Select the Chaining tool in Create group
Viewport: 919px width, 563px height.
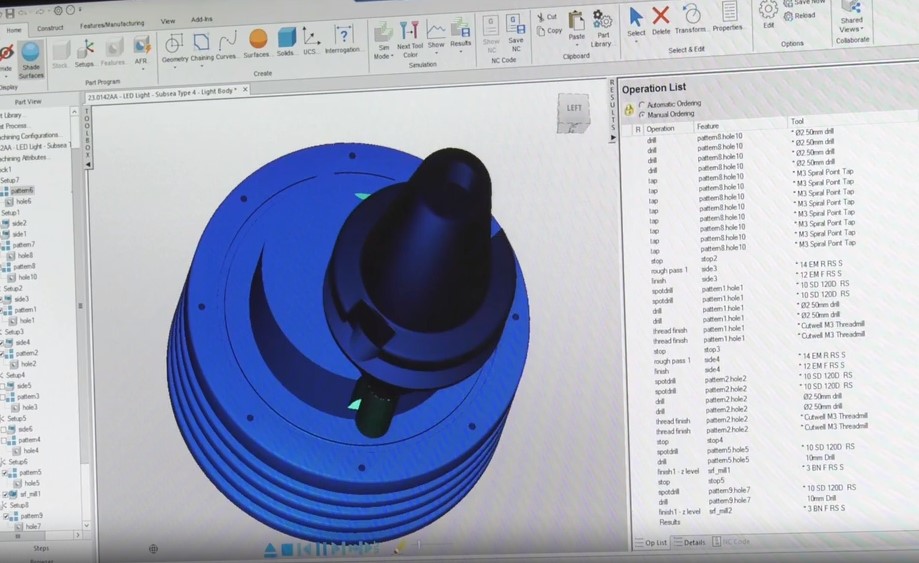coord(202,47)
